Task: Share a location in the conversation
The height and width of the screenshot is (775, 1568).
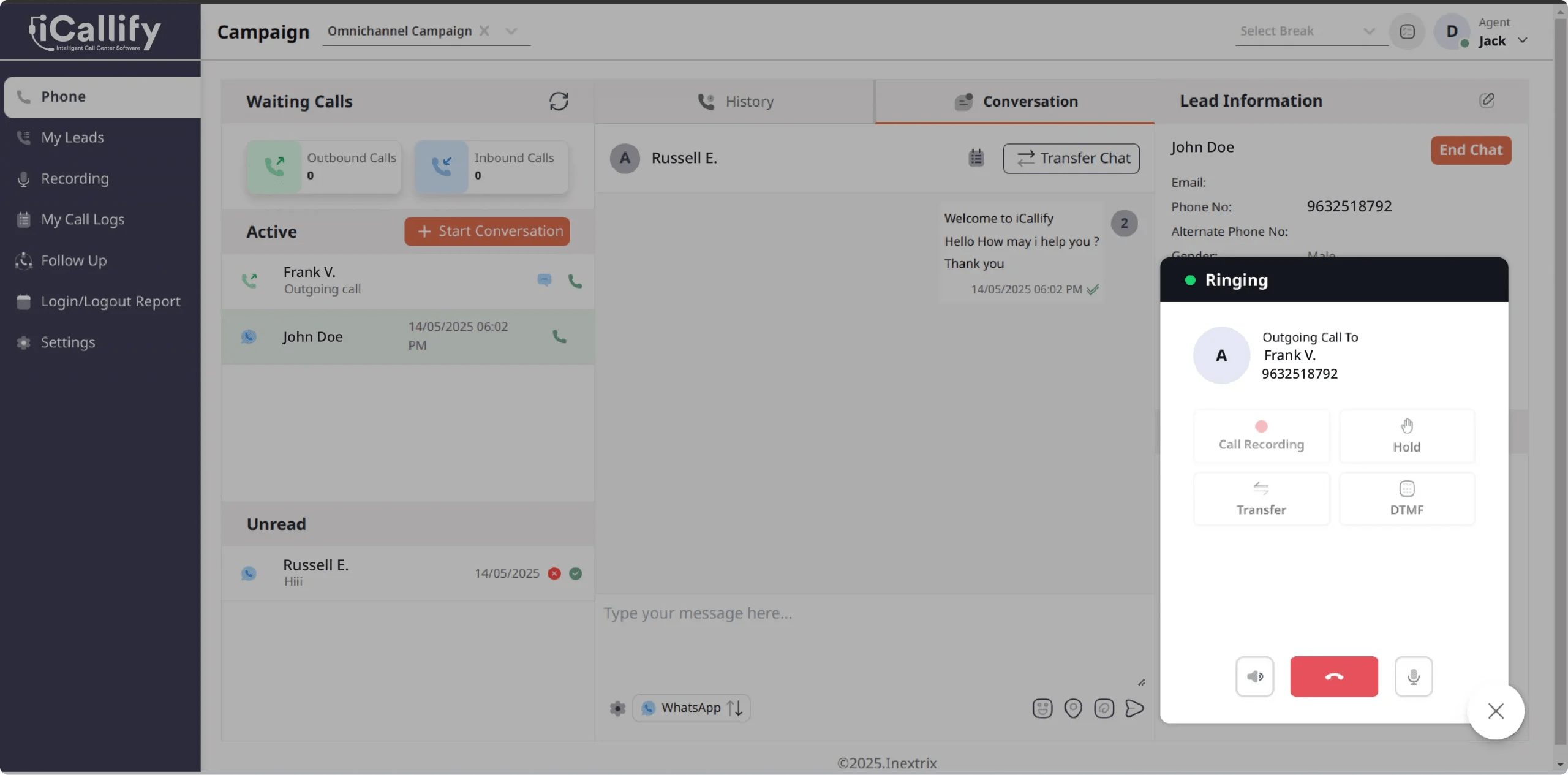Action: click(1072, 708)
